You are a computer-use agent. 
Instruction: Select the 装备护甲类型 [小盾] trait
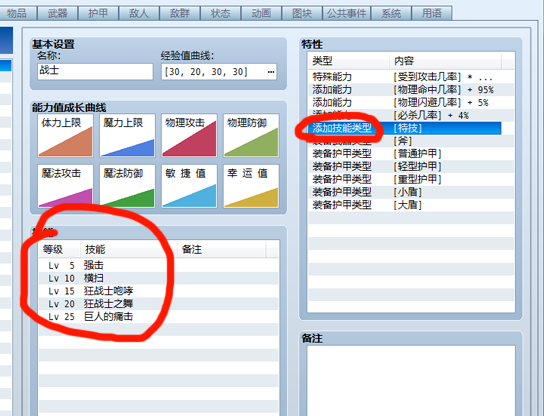[x=411, y=192]
